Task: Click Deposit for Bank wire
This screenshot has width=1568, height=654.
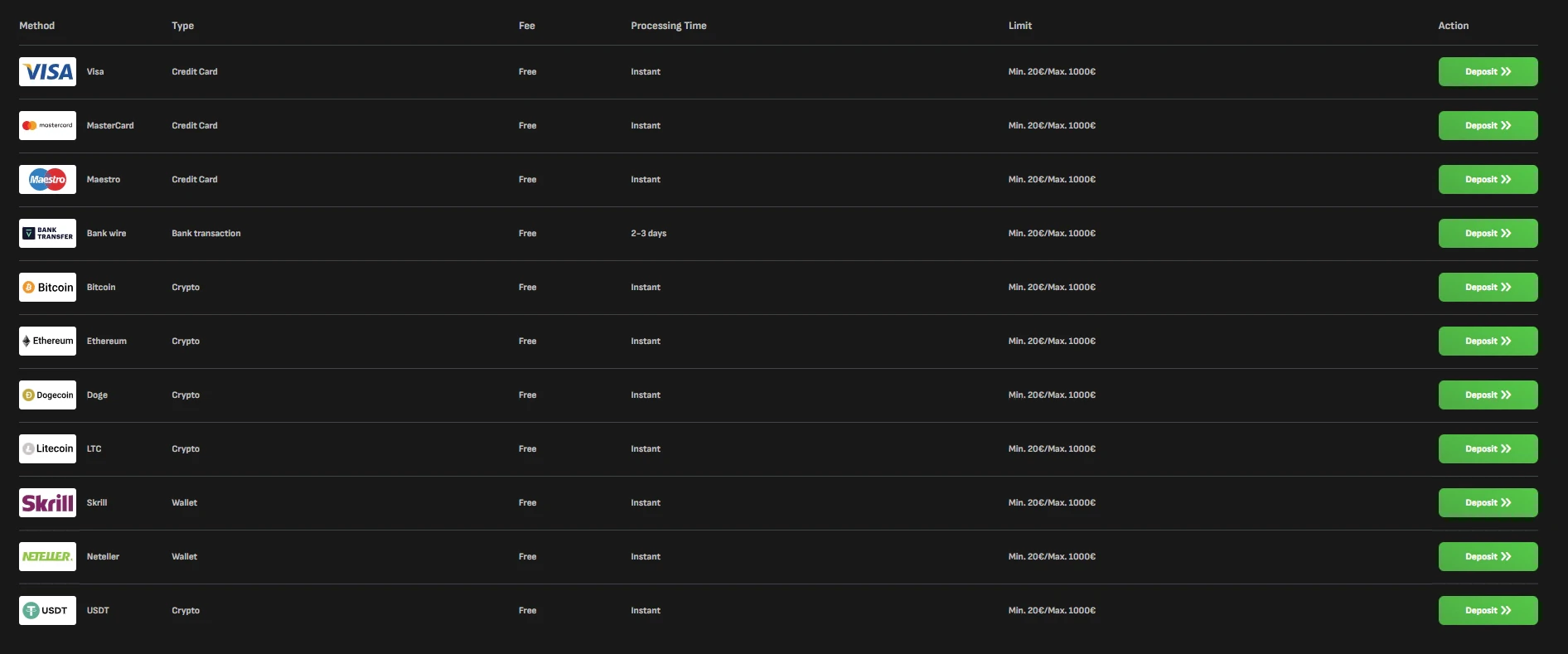Action: coord(1488,234)
